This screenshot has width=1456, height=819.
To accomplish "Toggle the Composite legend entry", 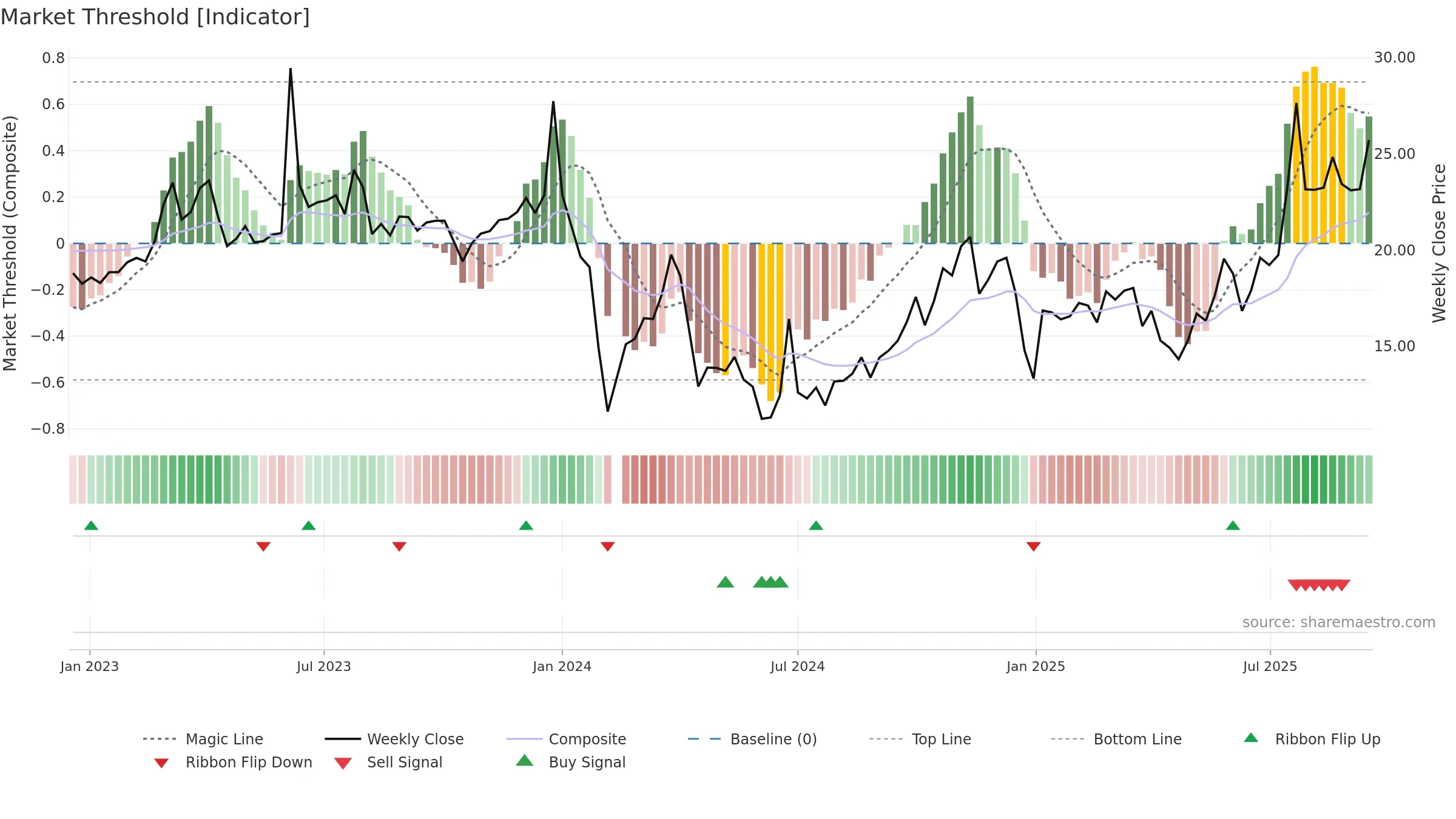I will [566, 739].
